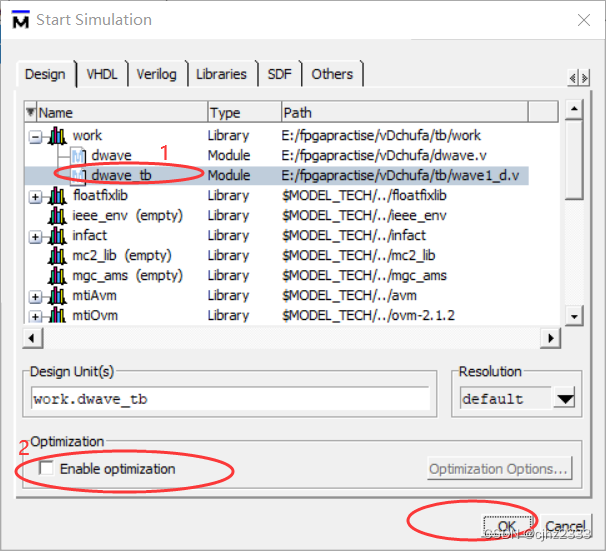Image resolution: width=606 pixels, height=551 pixels.
Task: Click the mgc_ams library icon
Action: (57, 276)
